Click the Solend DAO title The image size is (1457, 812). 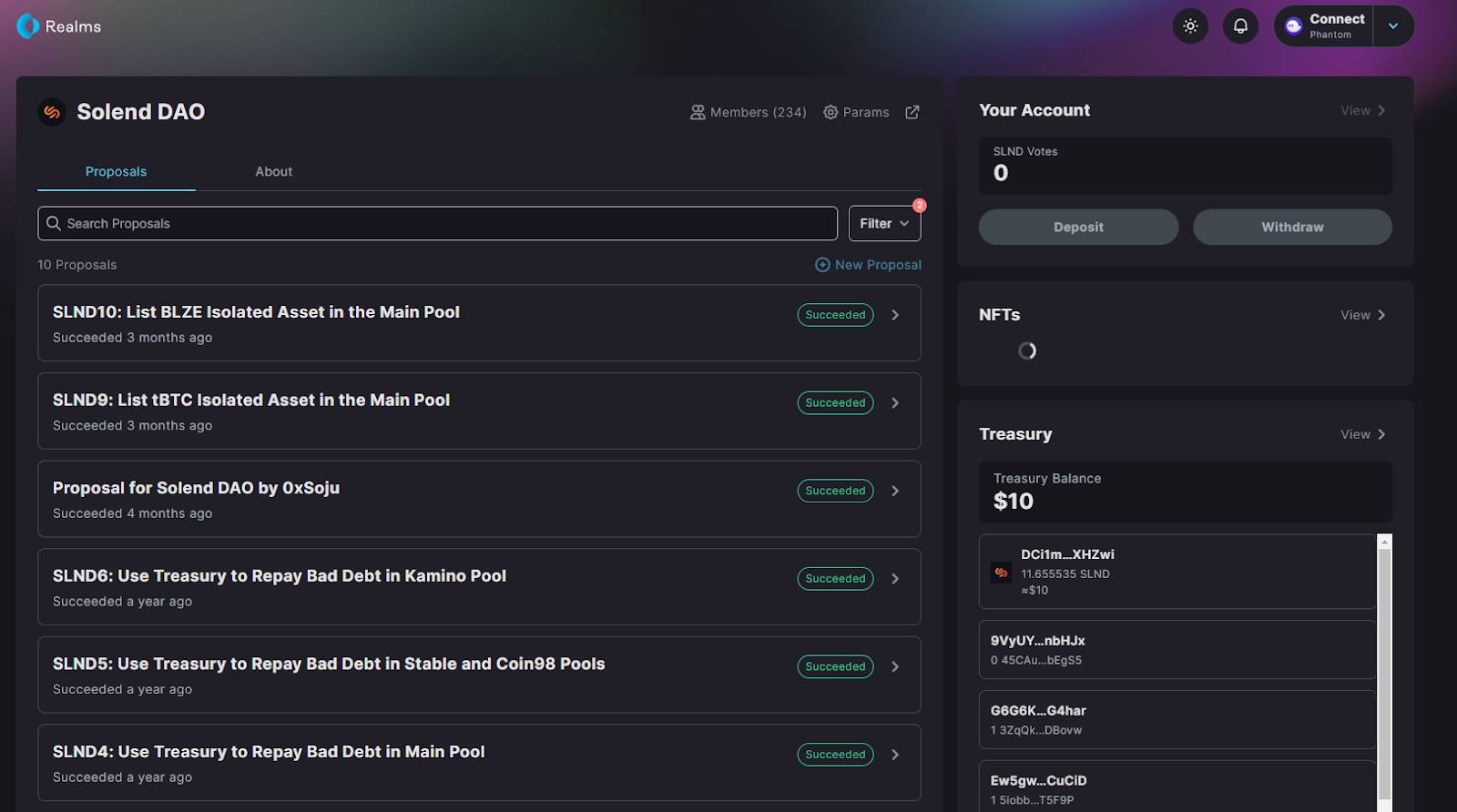(x=141, y=112)
